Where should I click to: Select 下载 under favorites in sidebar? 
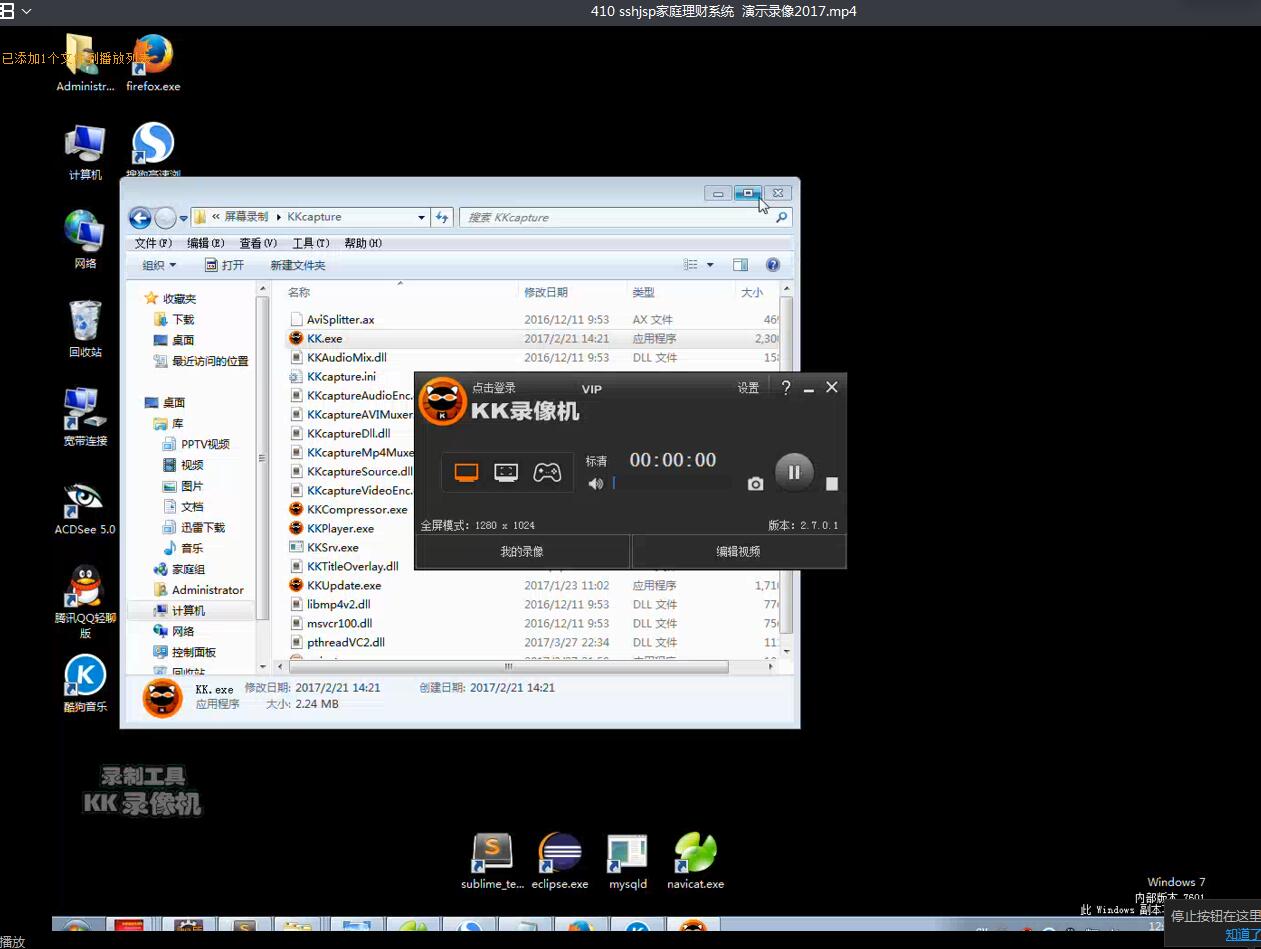click(x=183, y=319)
